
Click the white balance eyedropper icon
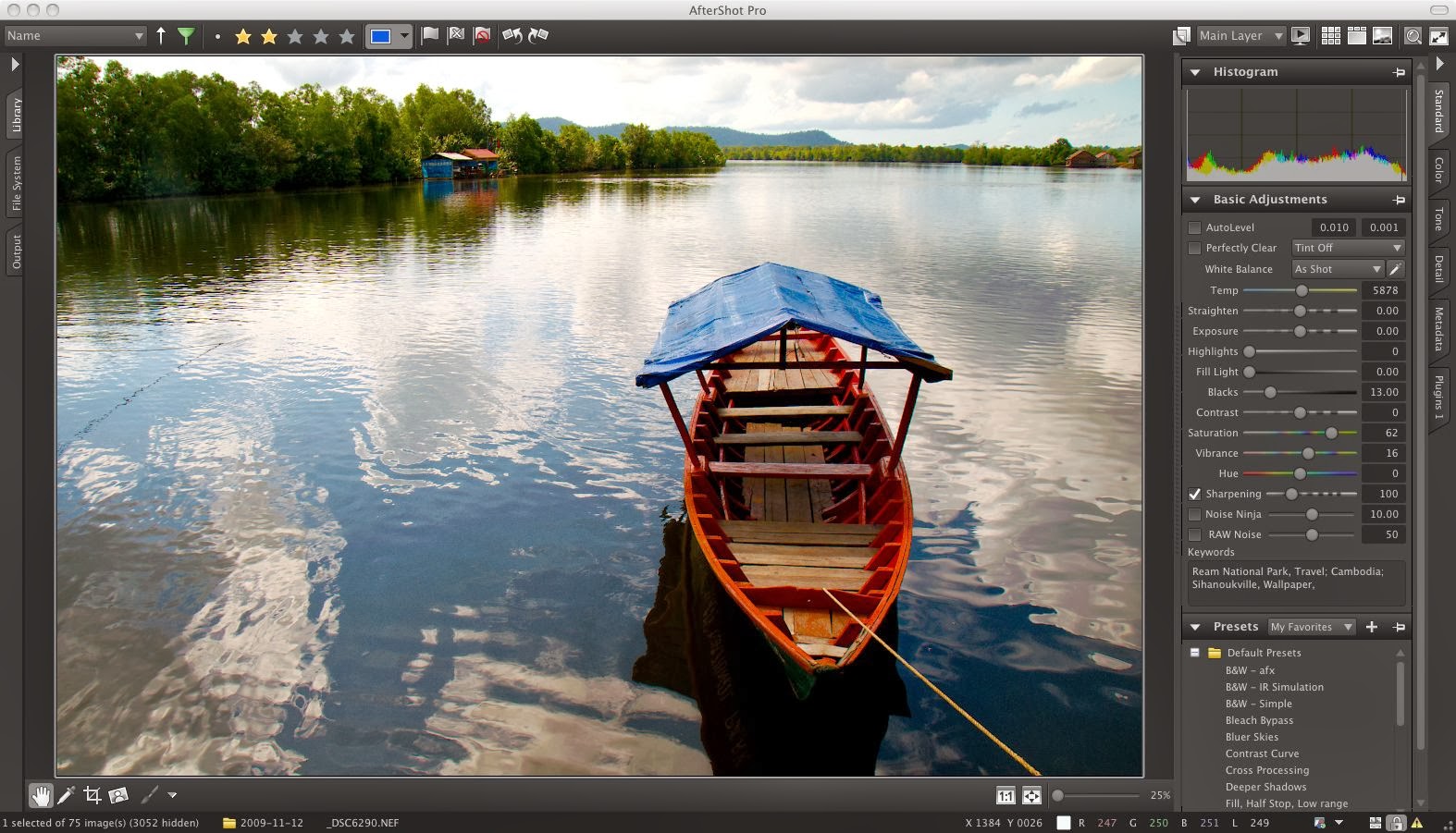(x=1395, y=269)
